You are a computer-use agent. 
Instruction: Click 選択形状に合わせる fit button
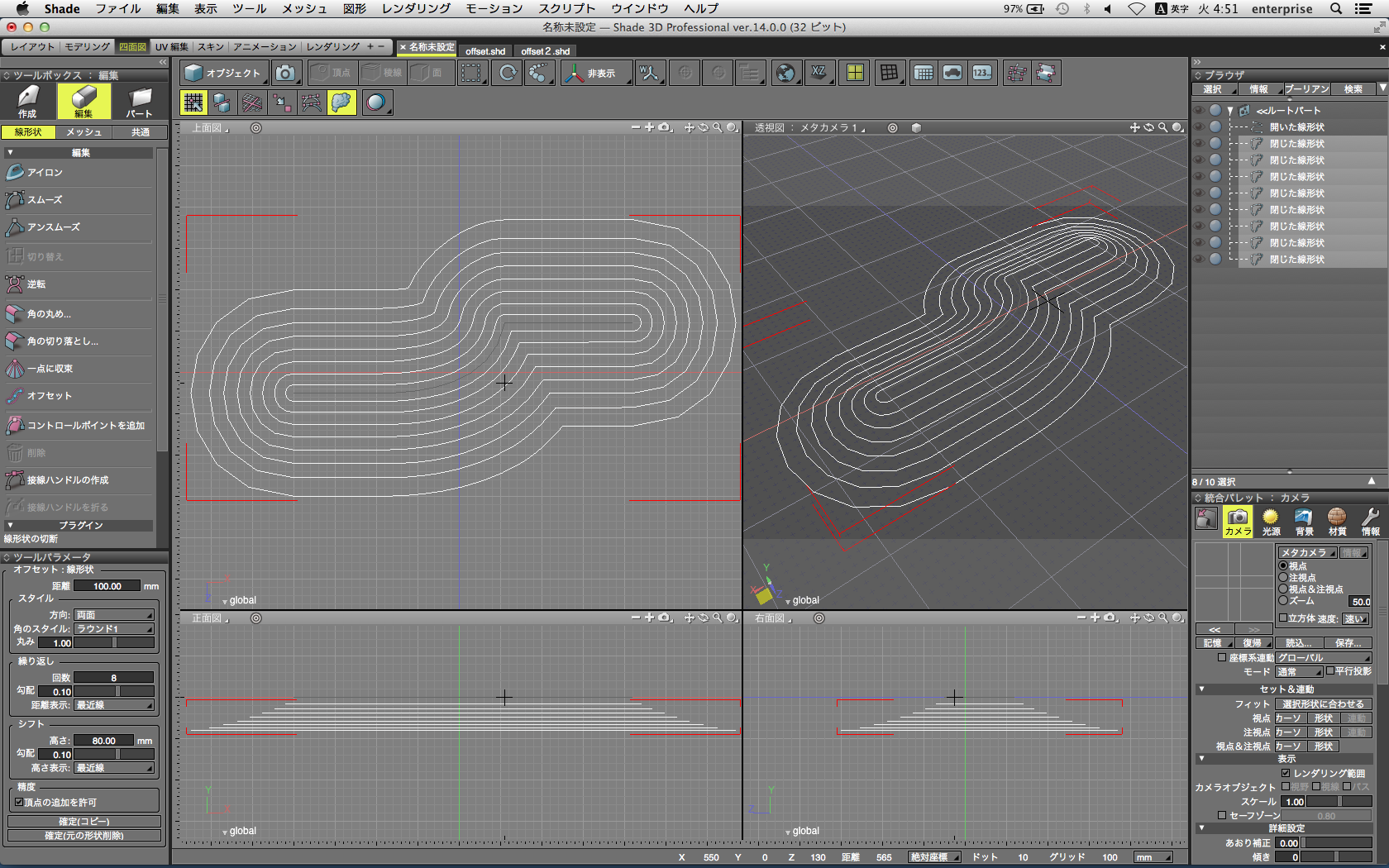1323,704
